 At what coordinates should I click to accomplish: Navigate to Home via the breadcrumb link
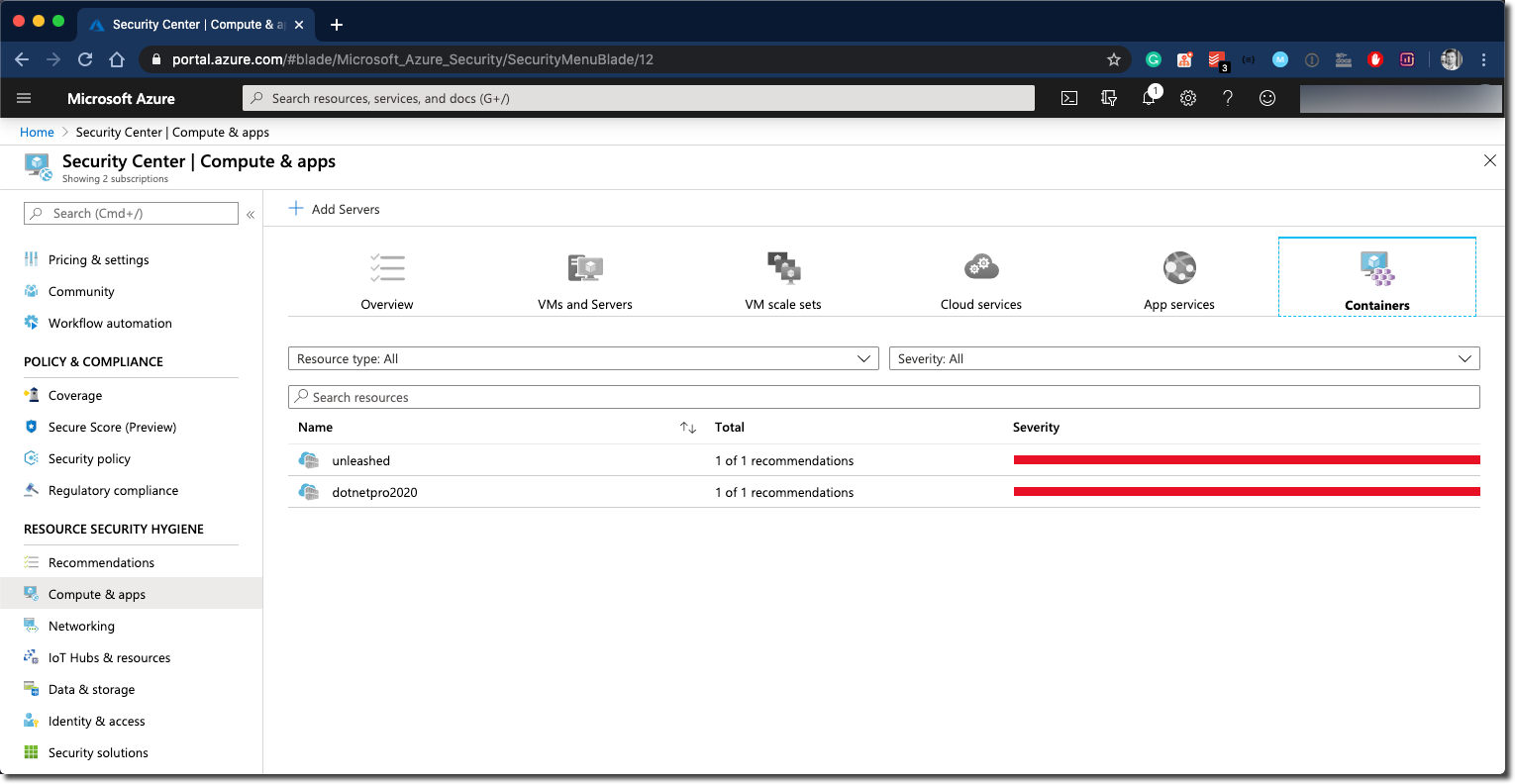pyautogui.click(x=37, y=132)
